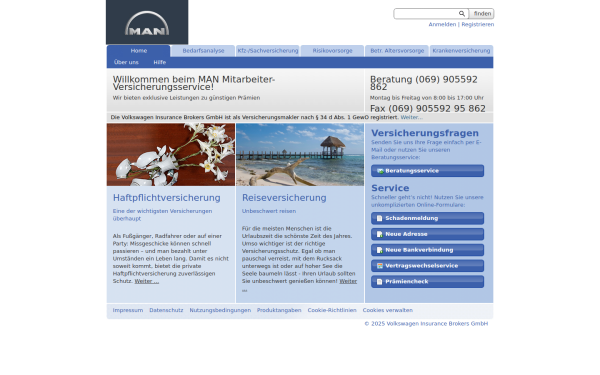Click the Vertragswechselservice icon
The height and width of the screenshot is (375, 600).
tap(380, 266)
